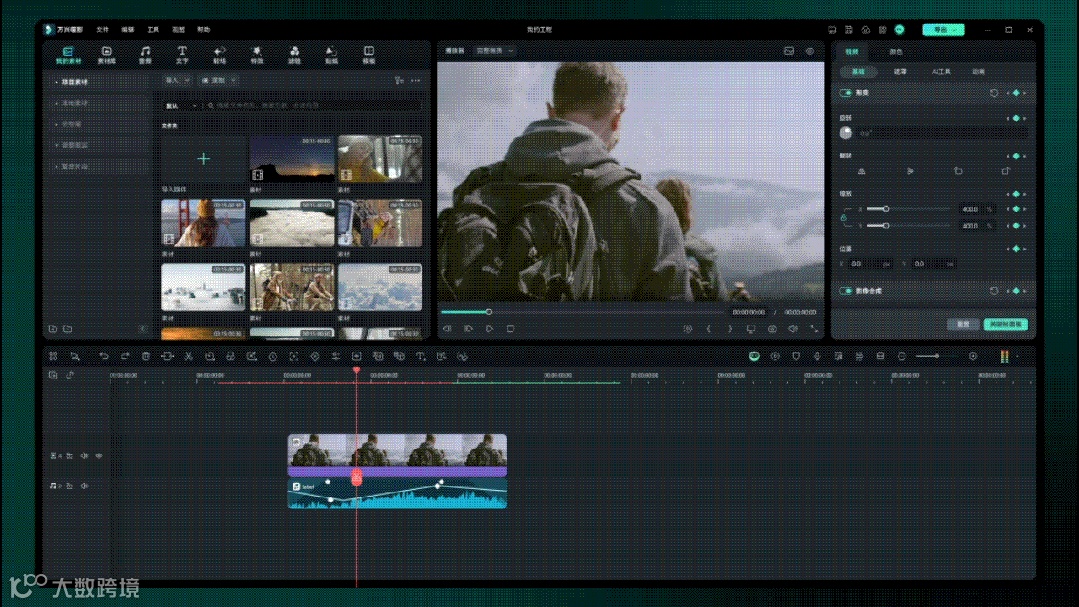Click the scale X slider handle
Screen dimensions: 1079x607
tap(886, 209)
